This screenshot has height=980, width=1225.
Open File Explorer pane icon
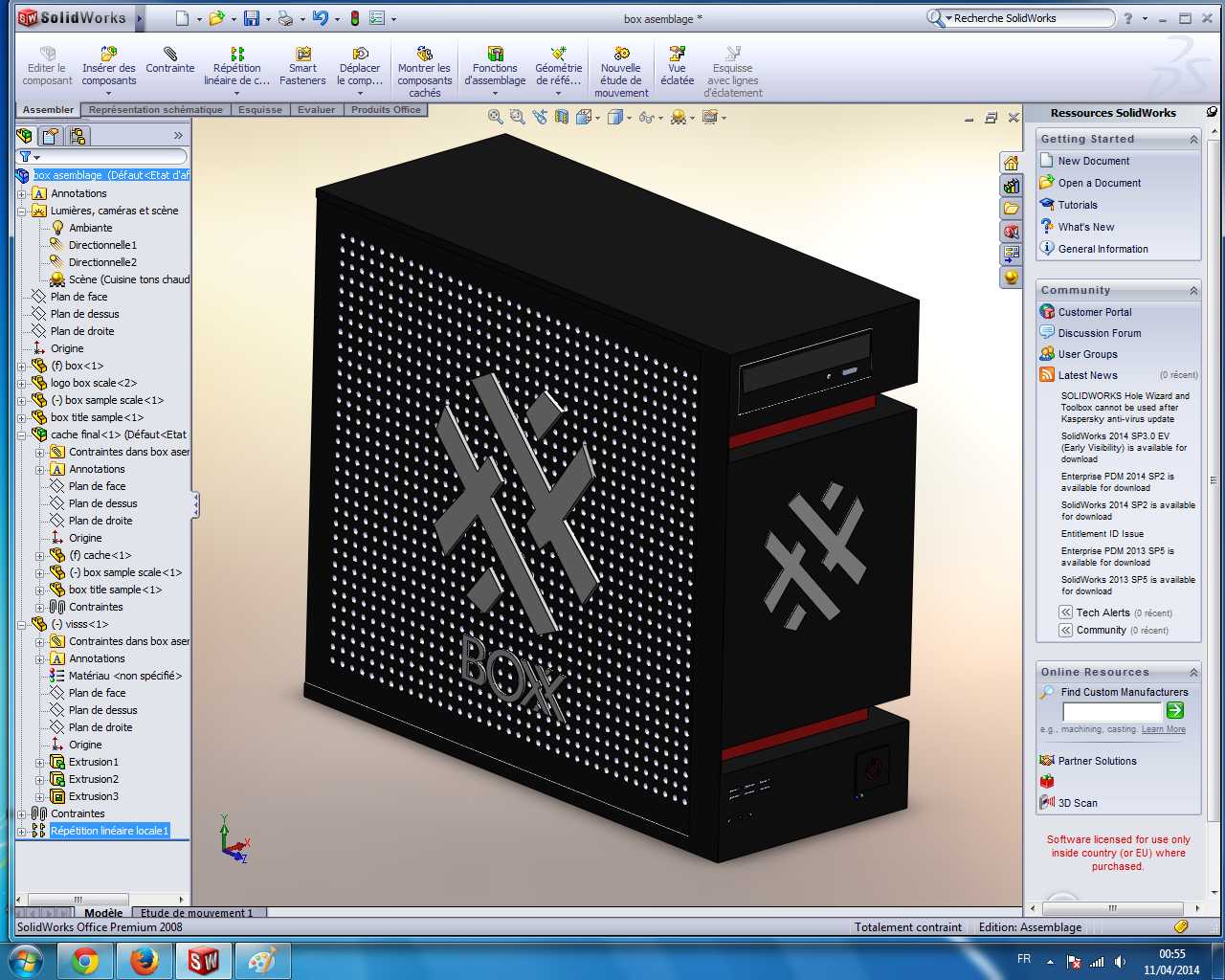tap(1011, 209)
